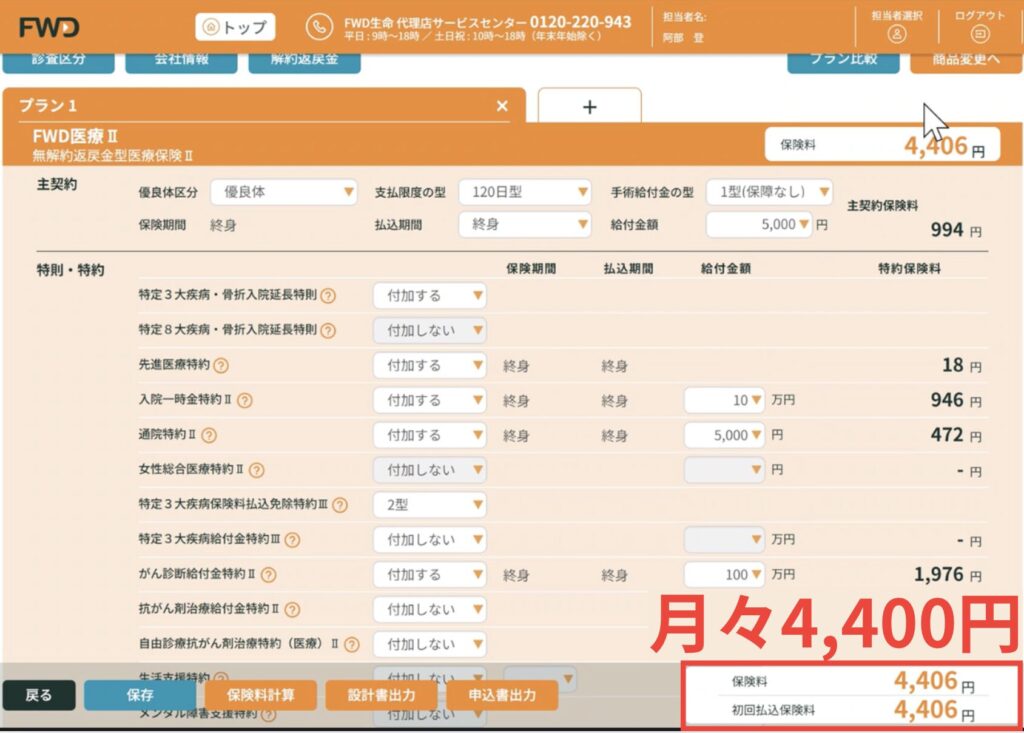Click the 472 円 premium value
1024x733 pixels.
point(955,435)
